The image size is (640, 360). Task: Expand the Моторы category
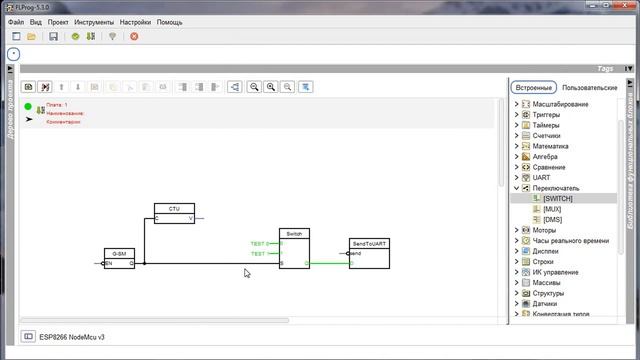(516, 230)
